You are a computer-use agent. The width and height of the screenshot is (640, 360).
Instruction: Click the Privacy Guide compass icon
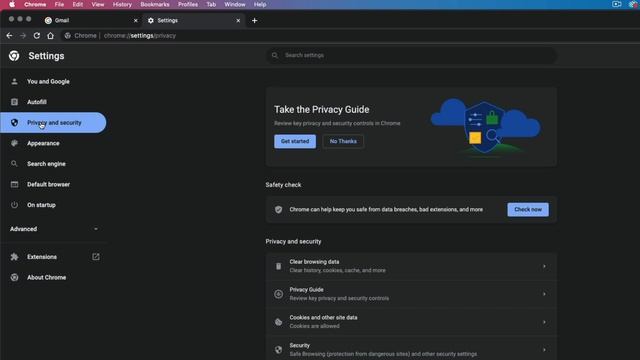(x=278, y=294)
